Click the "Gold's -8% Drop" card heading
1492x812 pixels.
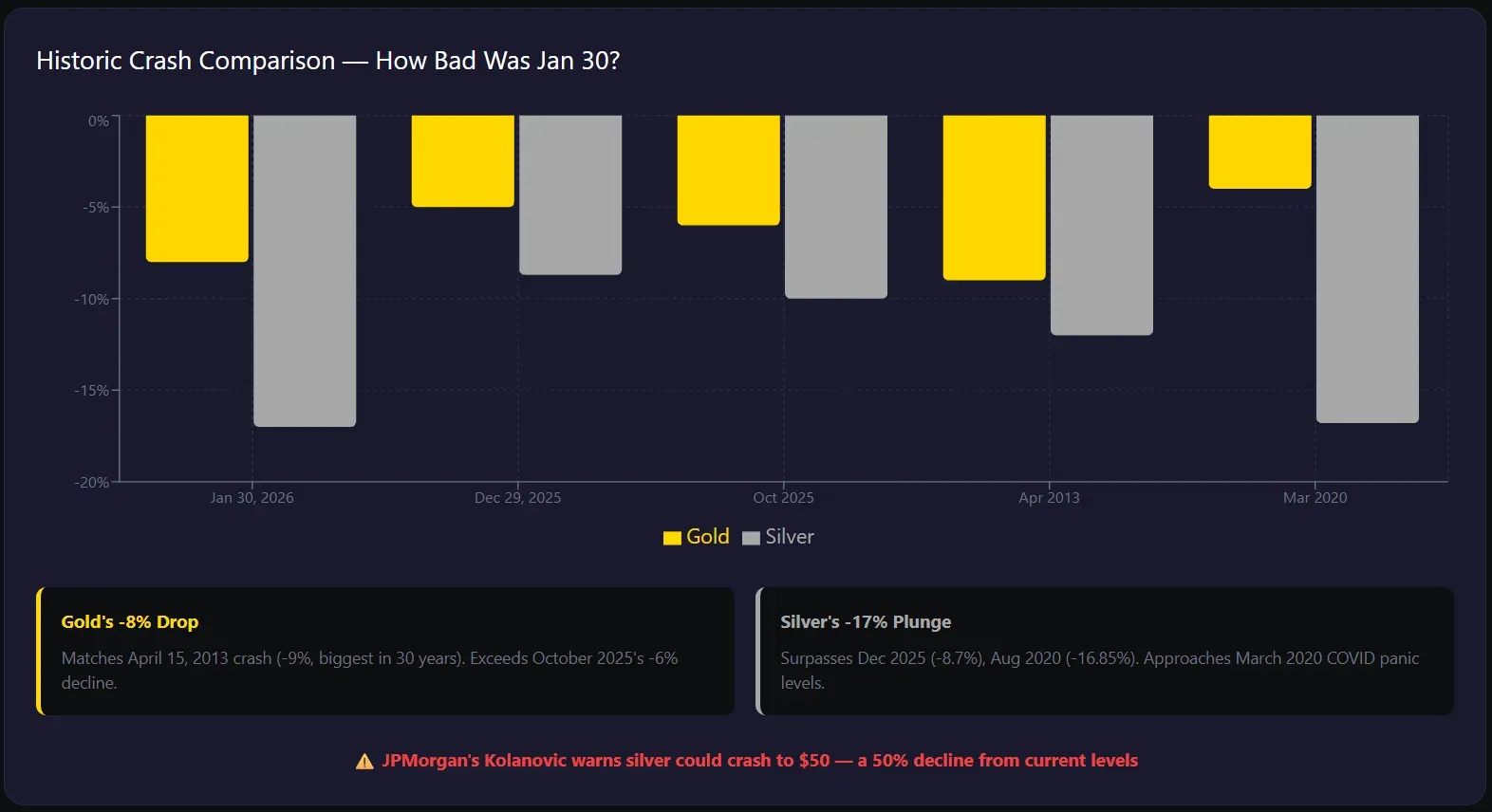[130, 622]
